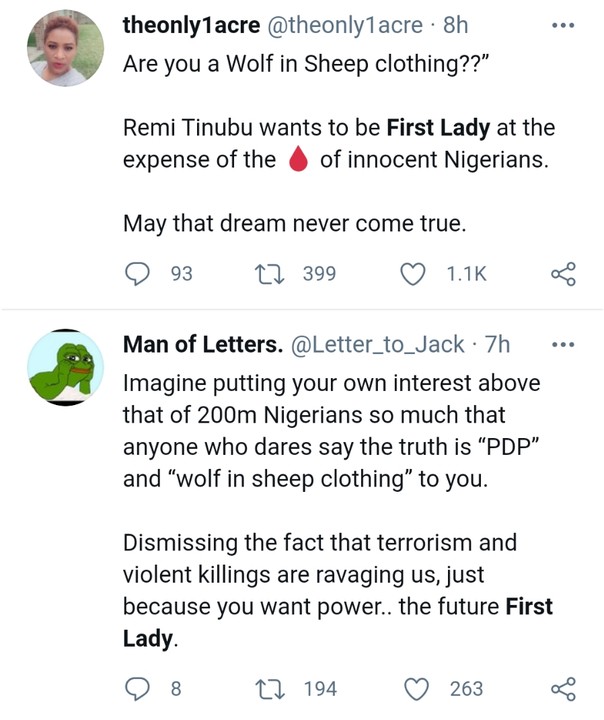Image resolution: width=604 pixels, height=720 pixels.
Task: Click the 1.1K likes count
Action: [x=464, y=273]
